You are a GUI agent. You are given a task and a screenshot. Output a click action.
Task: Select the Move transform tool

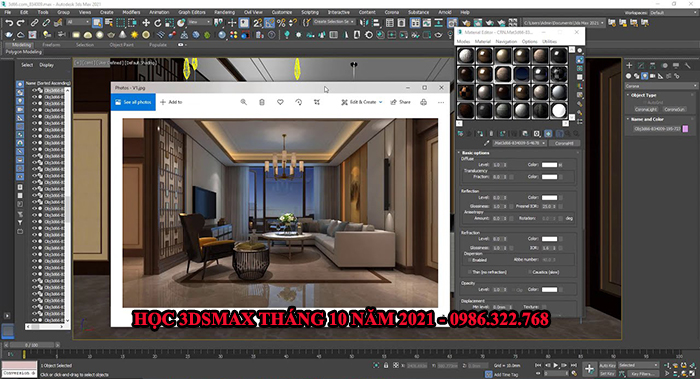[x=146, y=22]
